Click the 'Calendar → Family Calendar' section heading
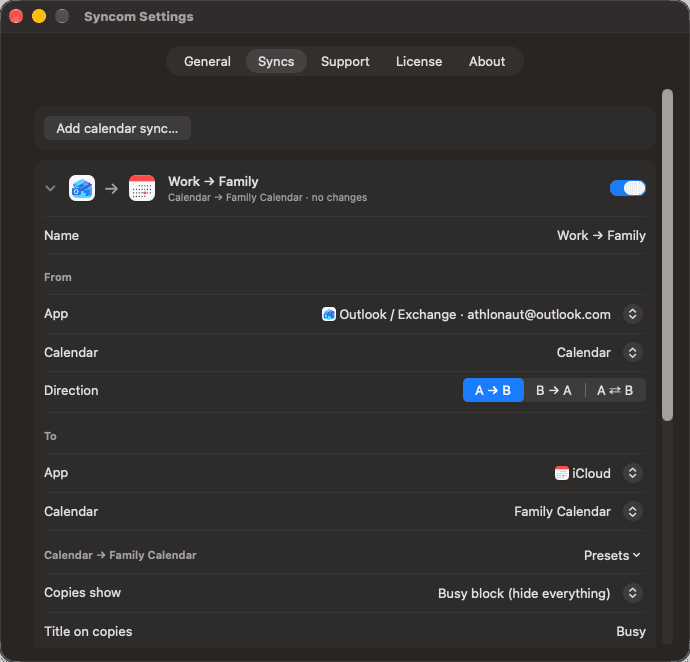Image resolution: width=690 pixels, height=662 pixels. [120, 555]
